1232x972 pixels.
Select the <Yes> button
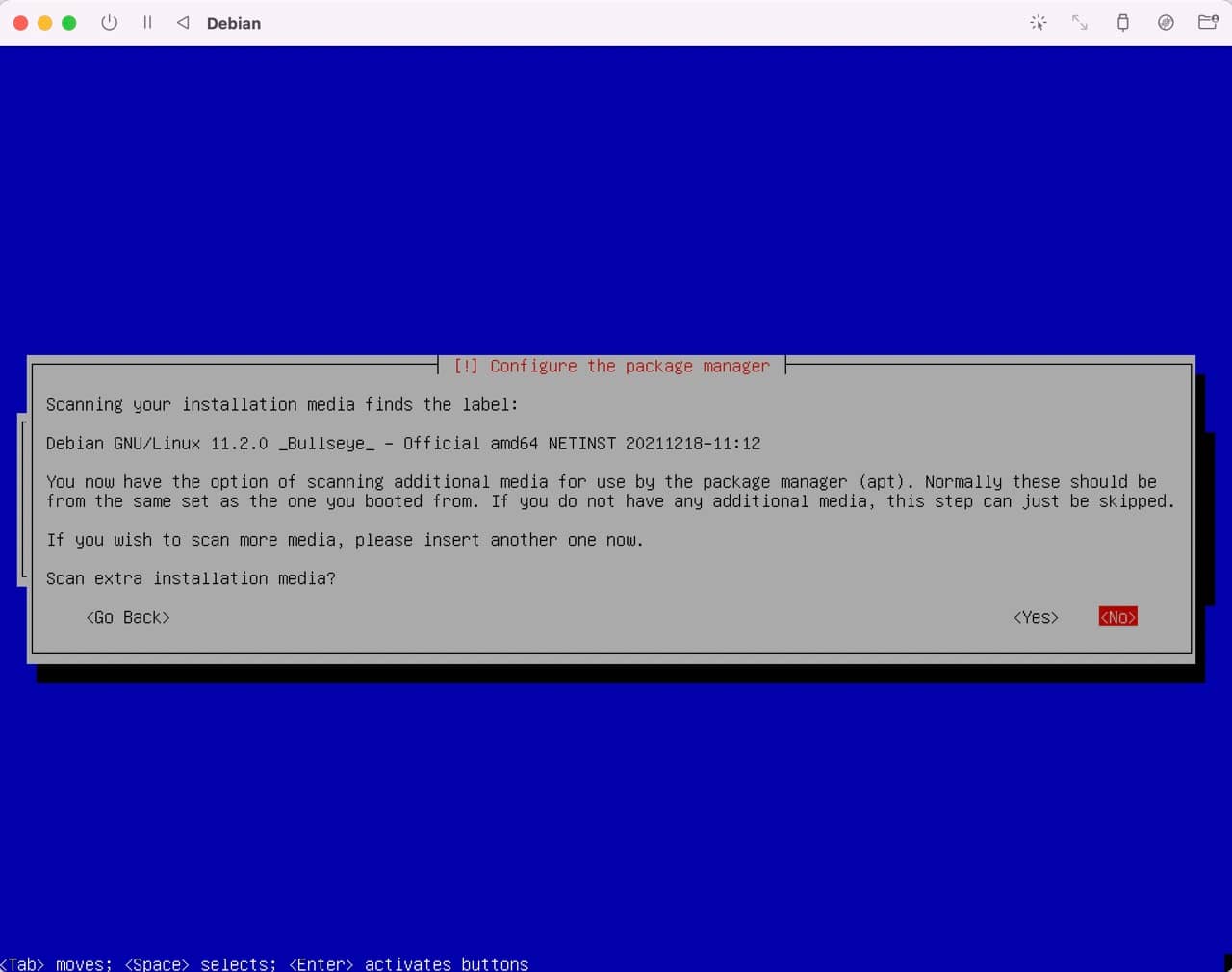(x=1036, y=617)
